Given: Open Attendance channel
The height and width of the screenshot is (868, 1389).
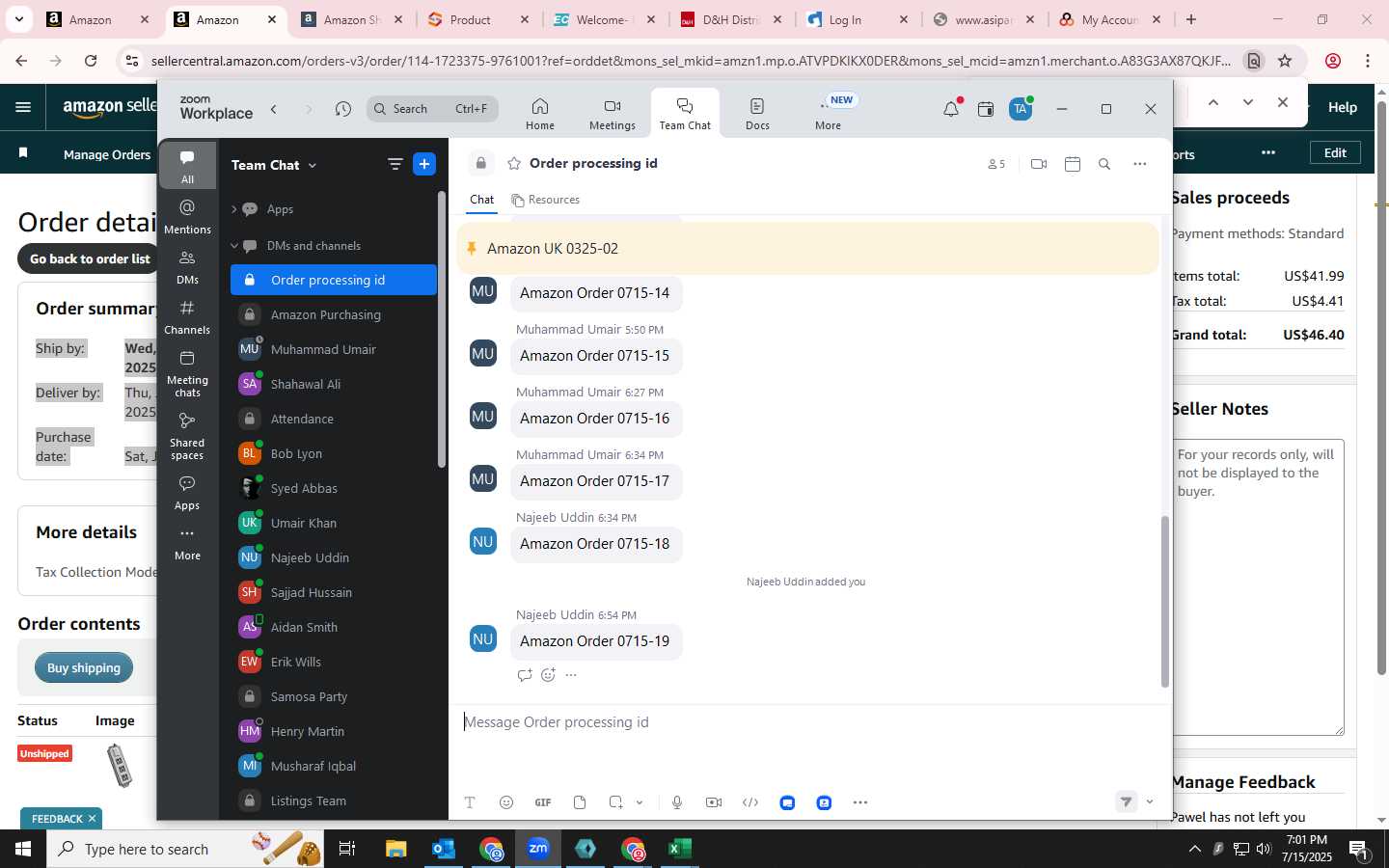Looking at the screenshot, I should 334,419.
